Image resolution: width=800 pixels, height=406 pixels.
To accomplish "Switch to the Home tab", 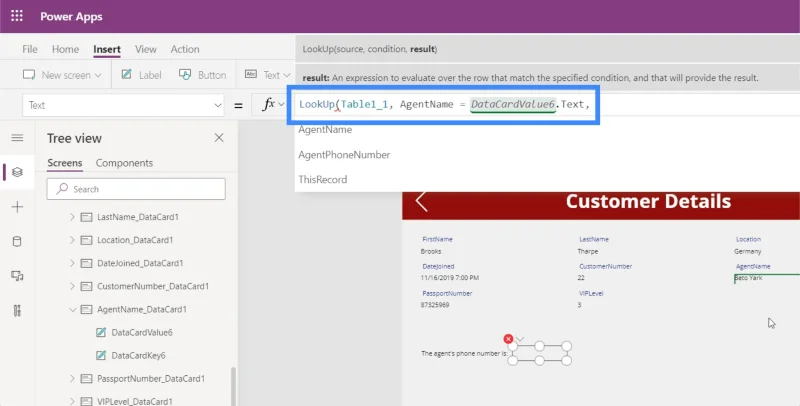I will click(65, 49).
